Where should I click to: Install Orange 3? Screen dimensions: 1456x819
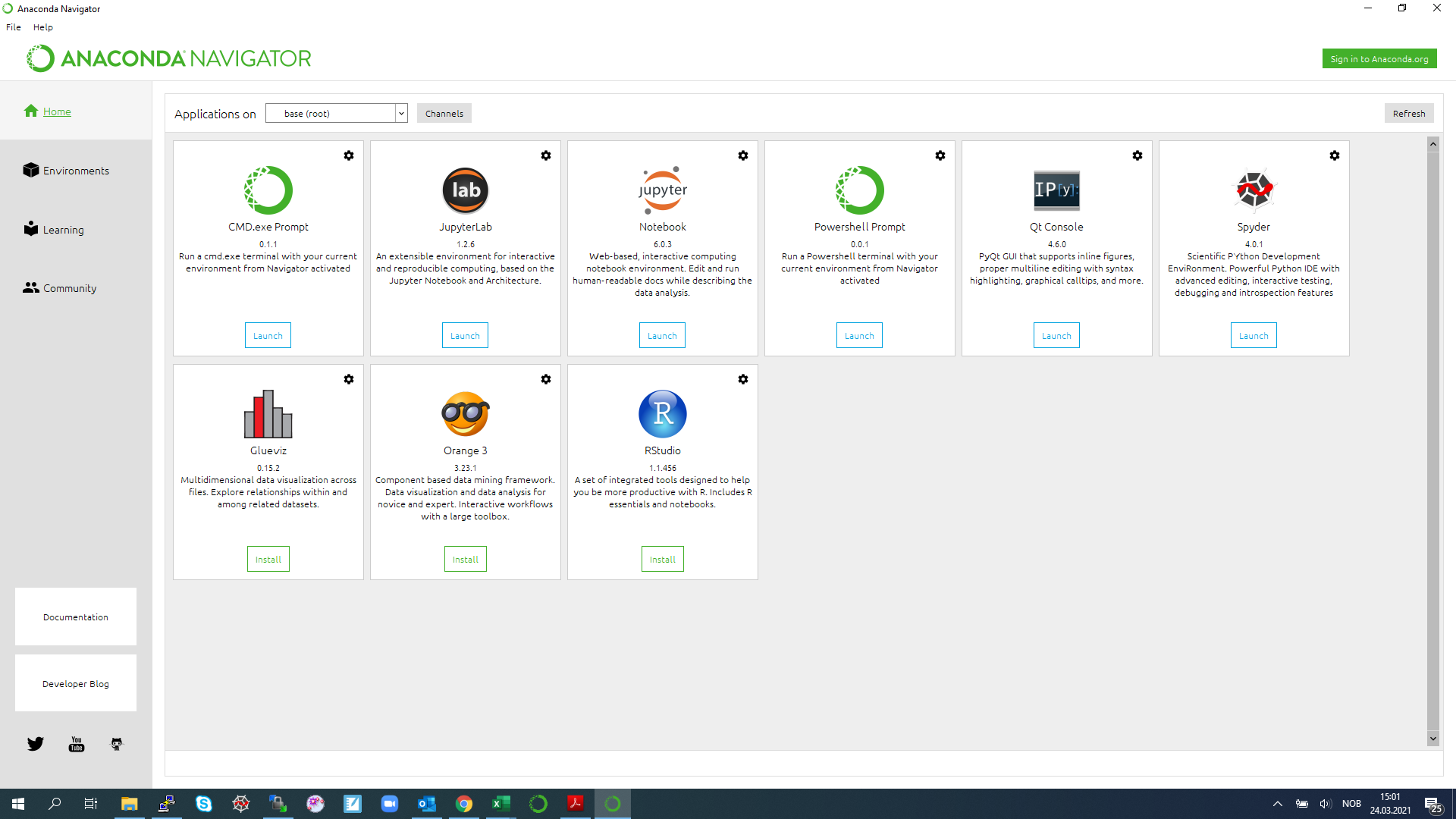click(x=466, y=559)
